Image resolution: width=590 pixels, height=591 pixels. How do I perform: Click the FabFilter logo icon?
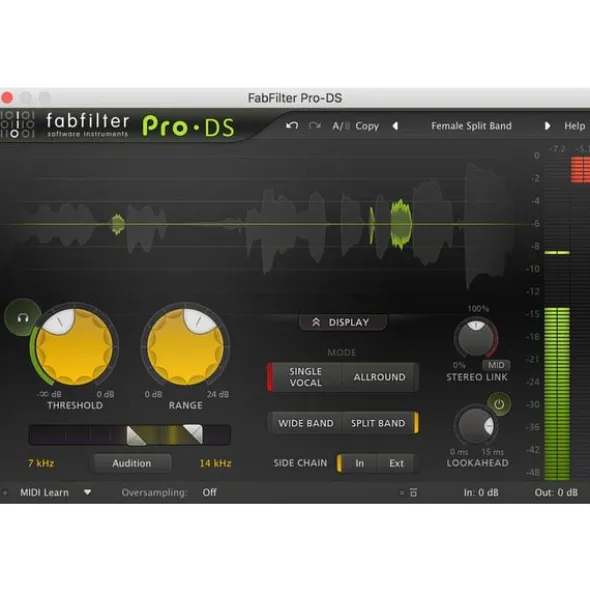17,124
